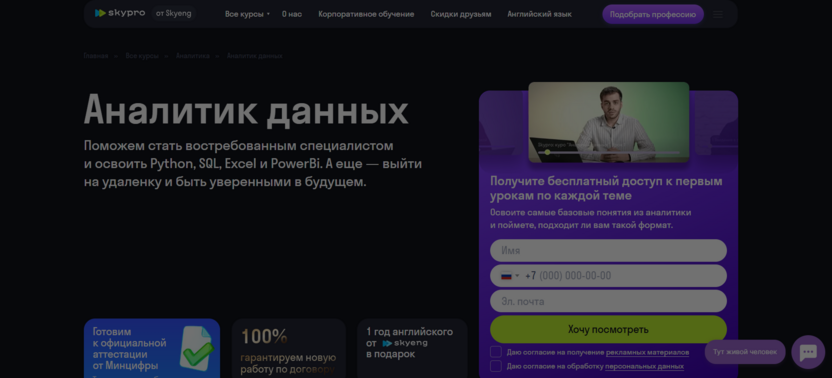Image resolution: width=832 pixels, height=378 pixels.
Task: Click the green checkmark document icon
Action: [197, 348]
